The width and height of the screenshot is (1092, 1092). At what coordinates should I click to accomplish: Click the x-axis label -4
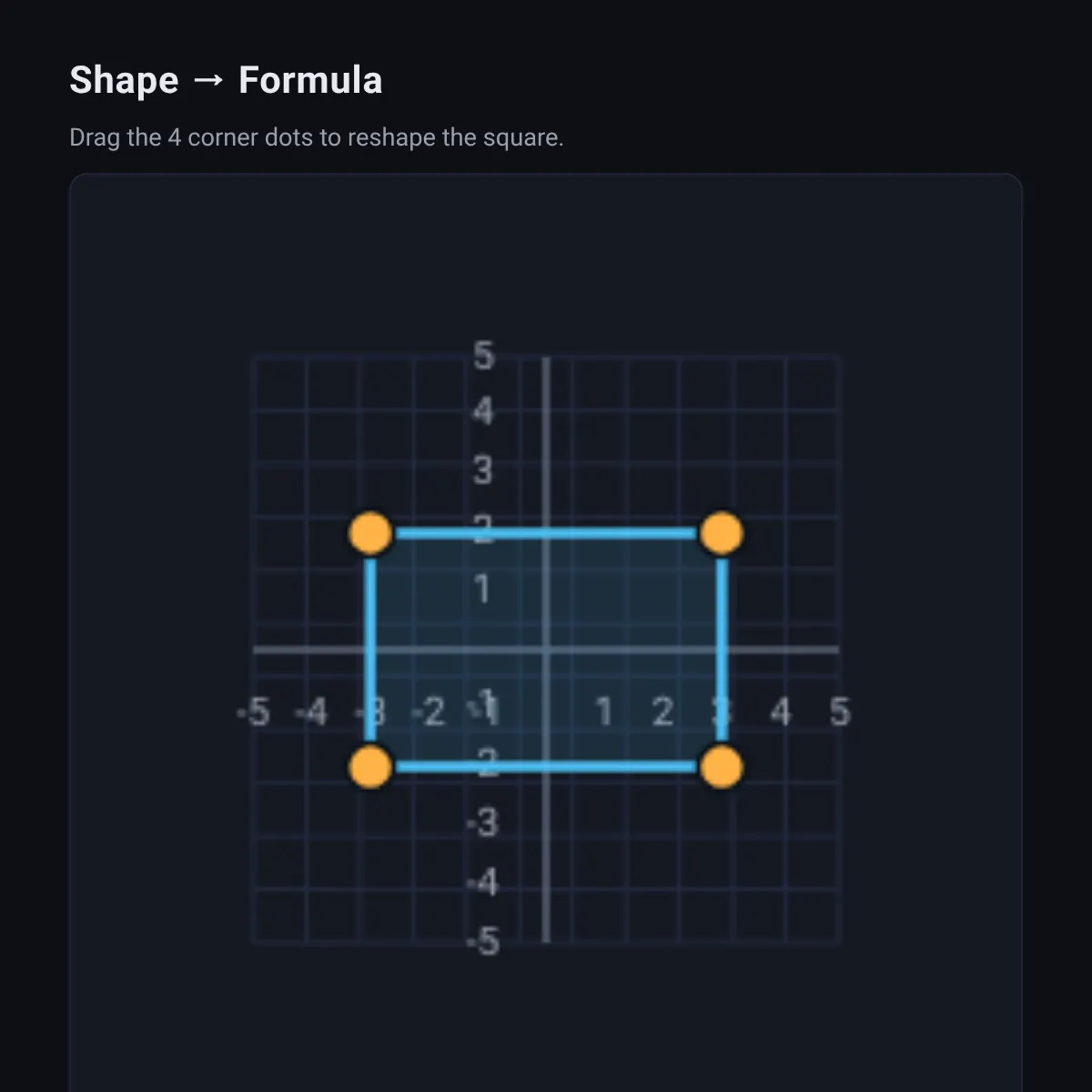(311, 713)
